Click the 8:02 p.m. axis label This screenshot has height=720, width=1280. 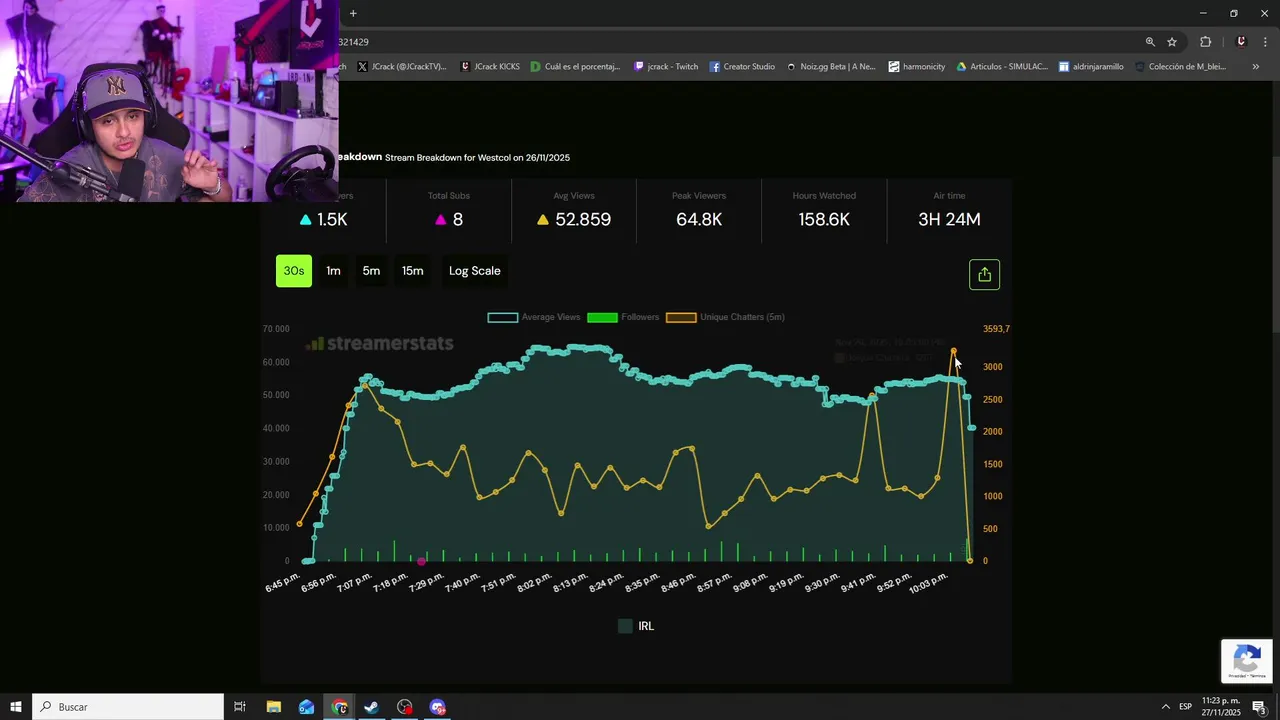point(534,584)
